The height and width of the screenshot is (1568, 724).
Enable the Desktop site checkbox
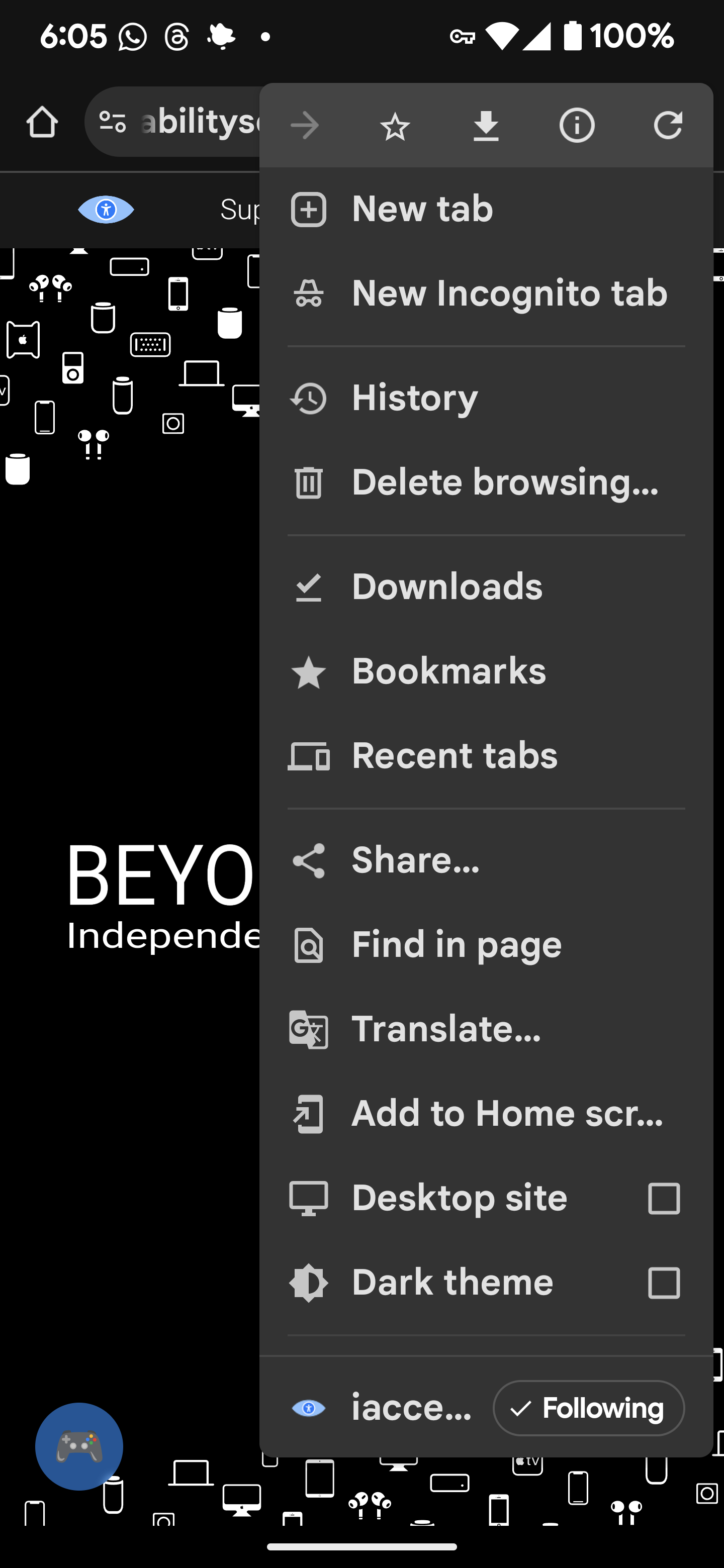[x=664, y=1199]
